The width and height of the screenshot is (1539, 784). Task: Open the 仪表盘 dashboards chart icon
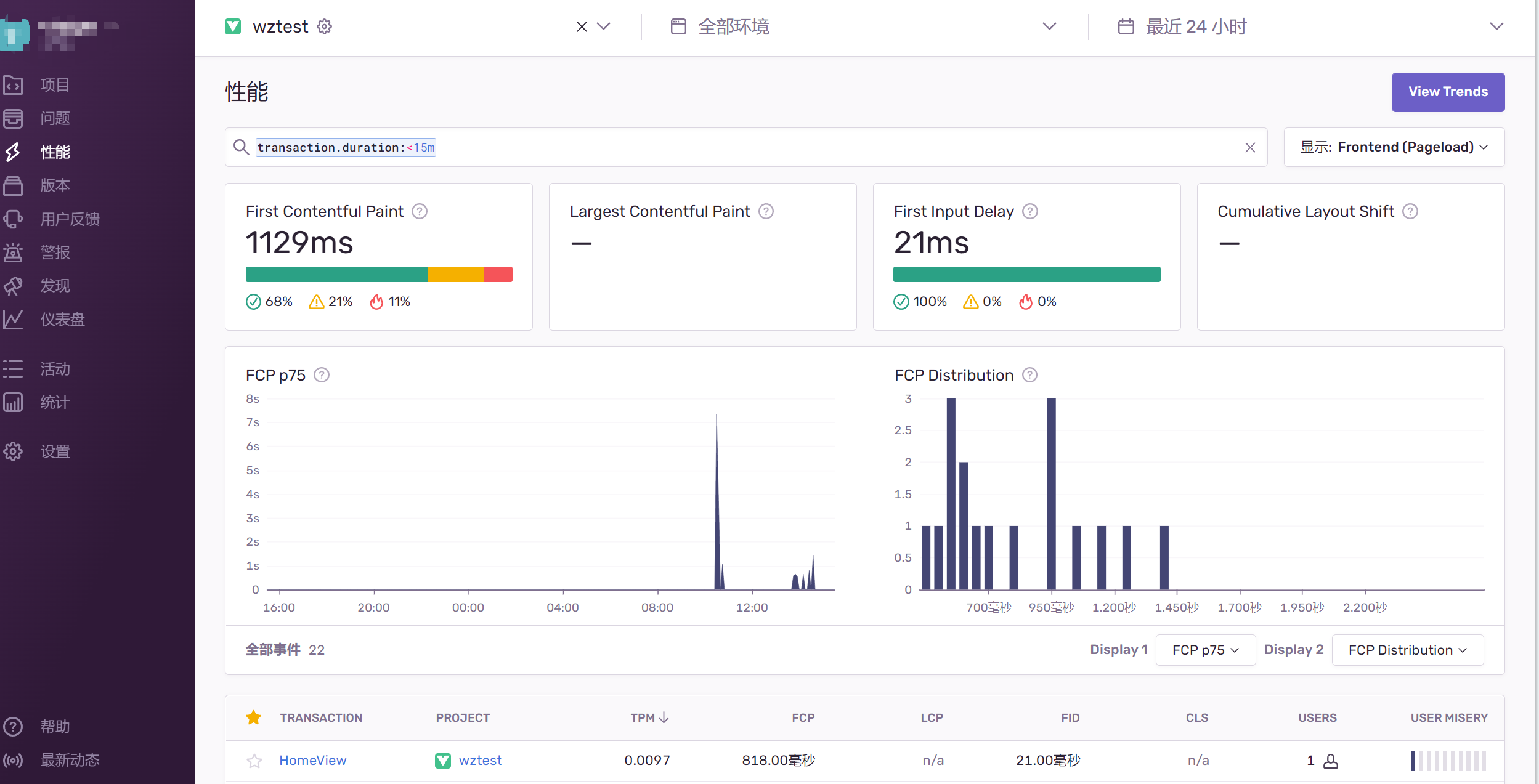pos(13,319)
